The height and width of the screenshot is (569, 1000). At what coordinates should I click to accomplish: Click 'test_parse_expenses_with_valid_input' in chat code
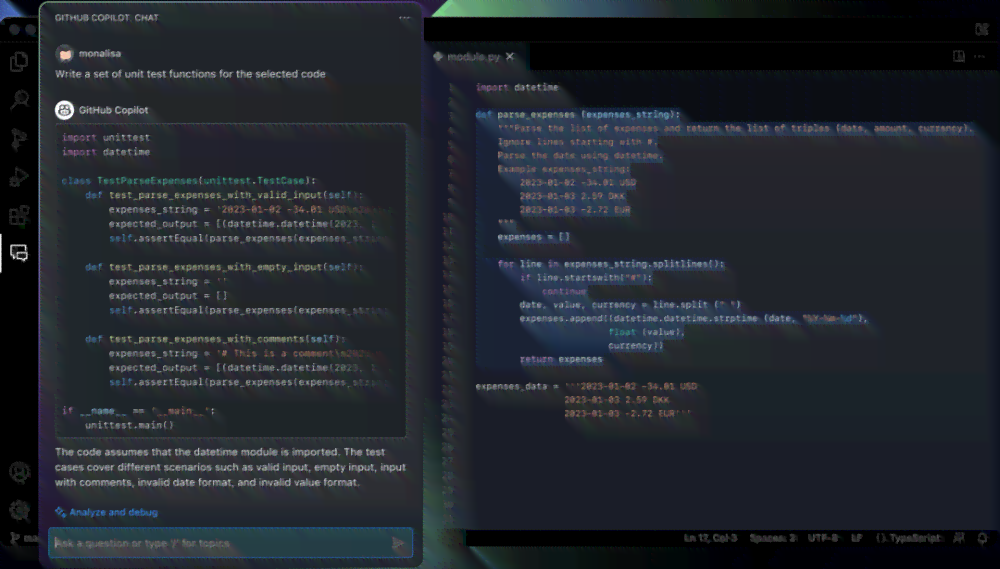pyautogui.click(x=218, y=195)
